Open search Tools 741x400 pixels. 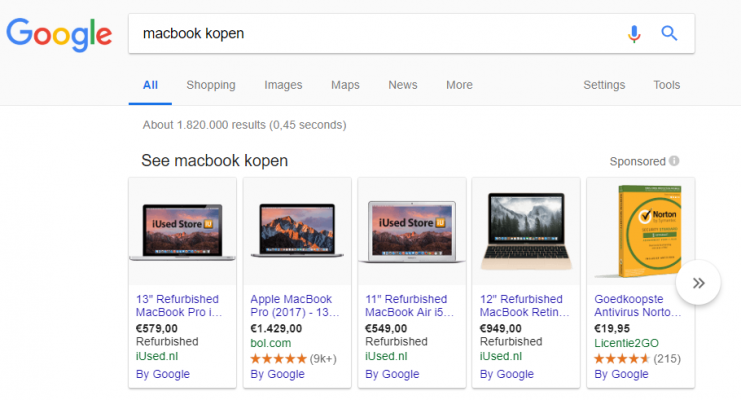(667, 85)
